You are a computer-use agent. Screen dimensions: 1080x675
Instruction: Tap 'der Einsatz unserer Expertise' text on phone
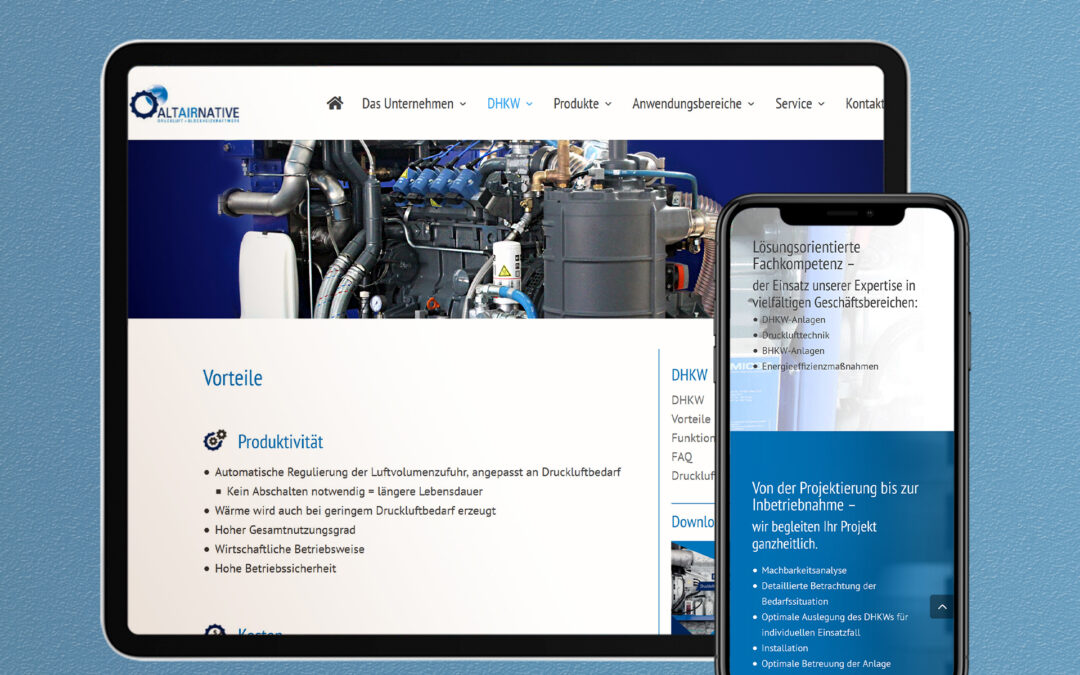point(835,293)
